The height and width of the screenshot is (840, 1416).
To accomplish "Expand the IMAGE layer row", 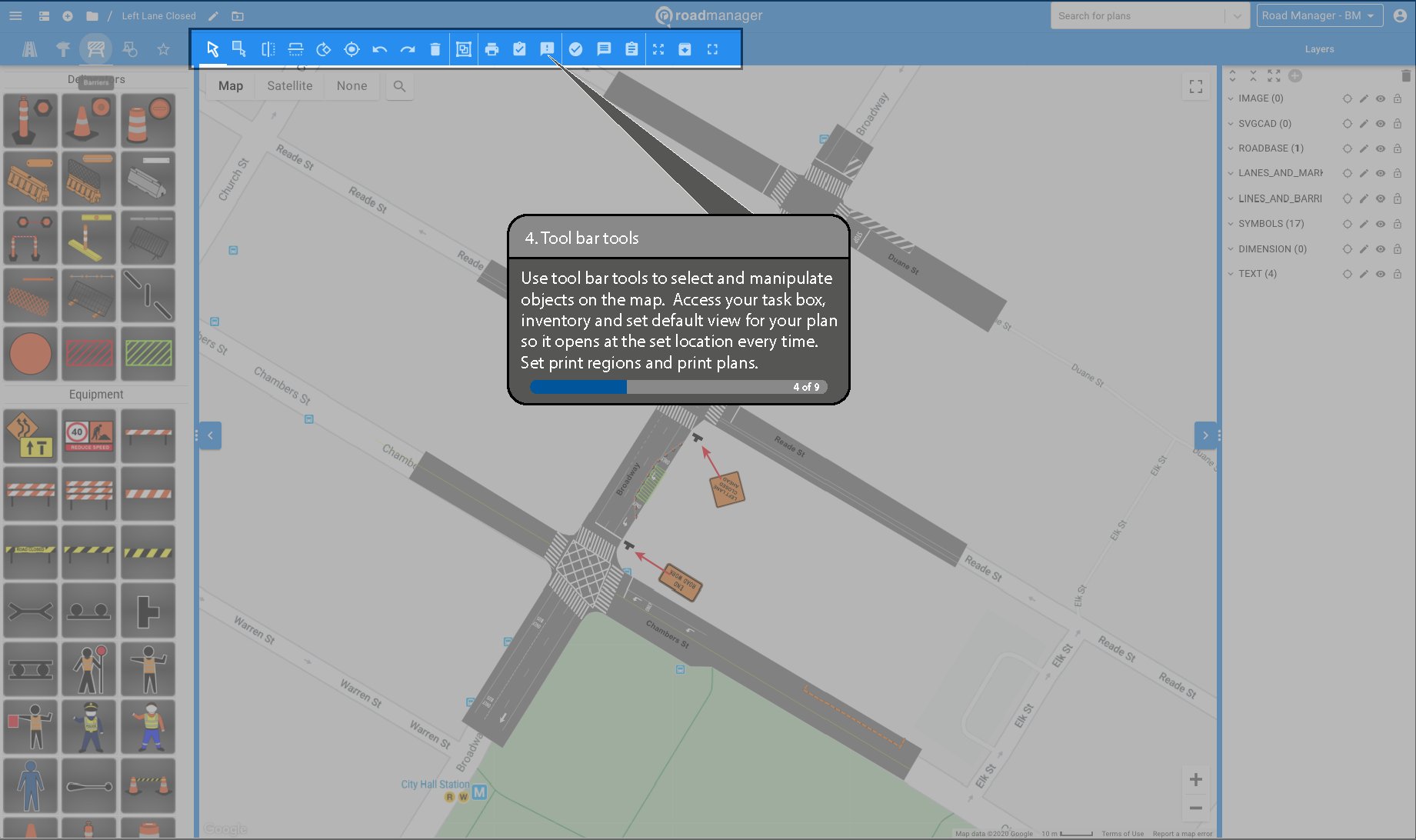I will click(x=1231, y=98).
